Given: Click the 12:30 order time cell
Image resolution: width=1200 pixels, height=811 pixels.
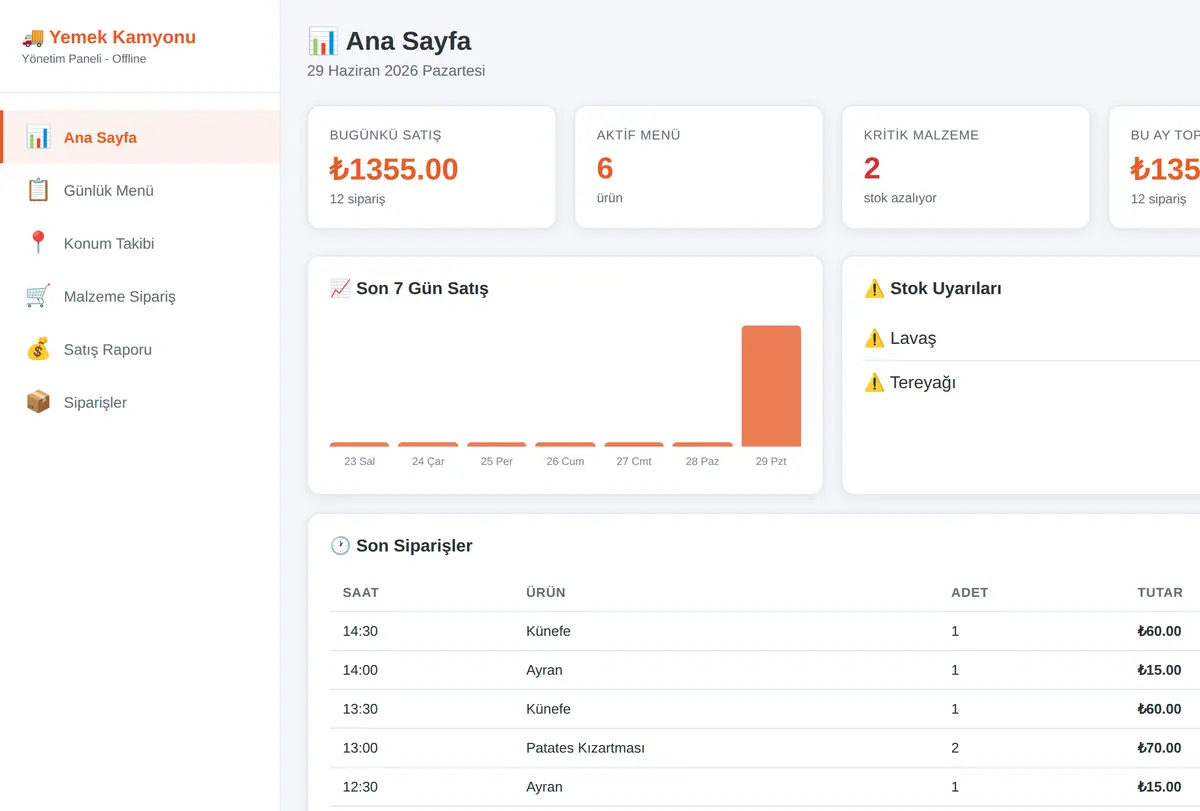Looking at the screenshot, I should coord(360,787).
